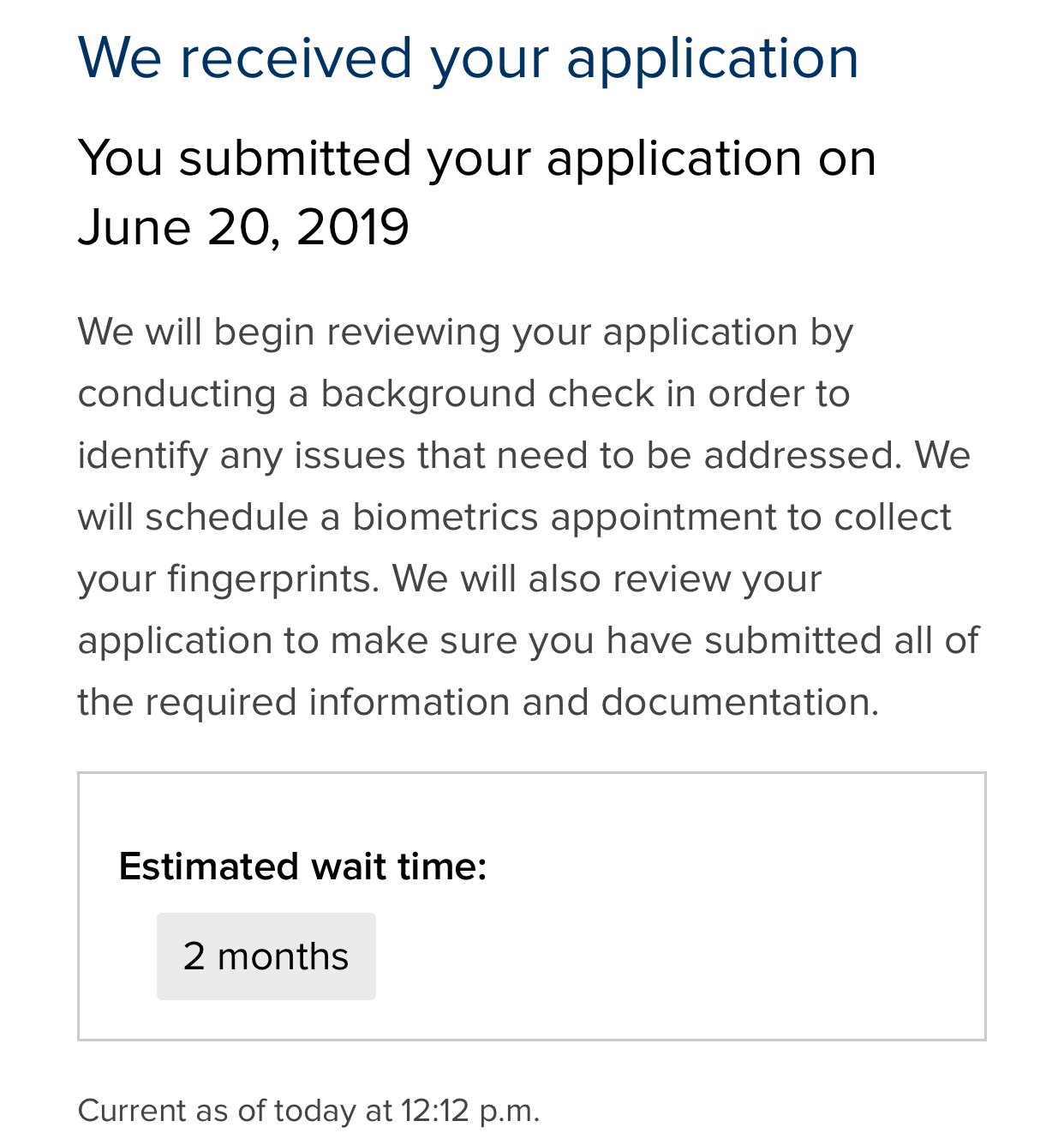Click the phrase 'identify any issues' in the paragraph
This screenshot has width=1064, height=1133.
(242, 455)
